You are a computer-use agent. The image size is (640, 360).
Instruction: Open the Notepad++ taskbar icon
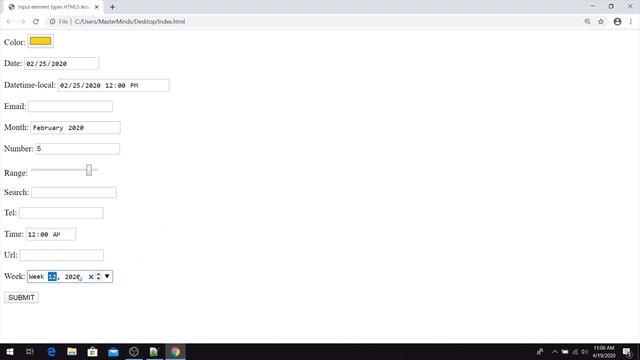tap(154, 351)
